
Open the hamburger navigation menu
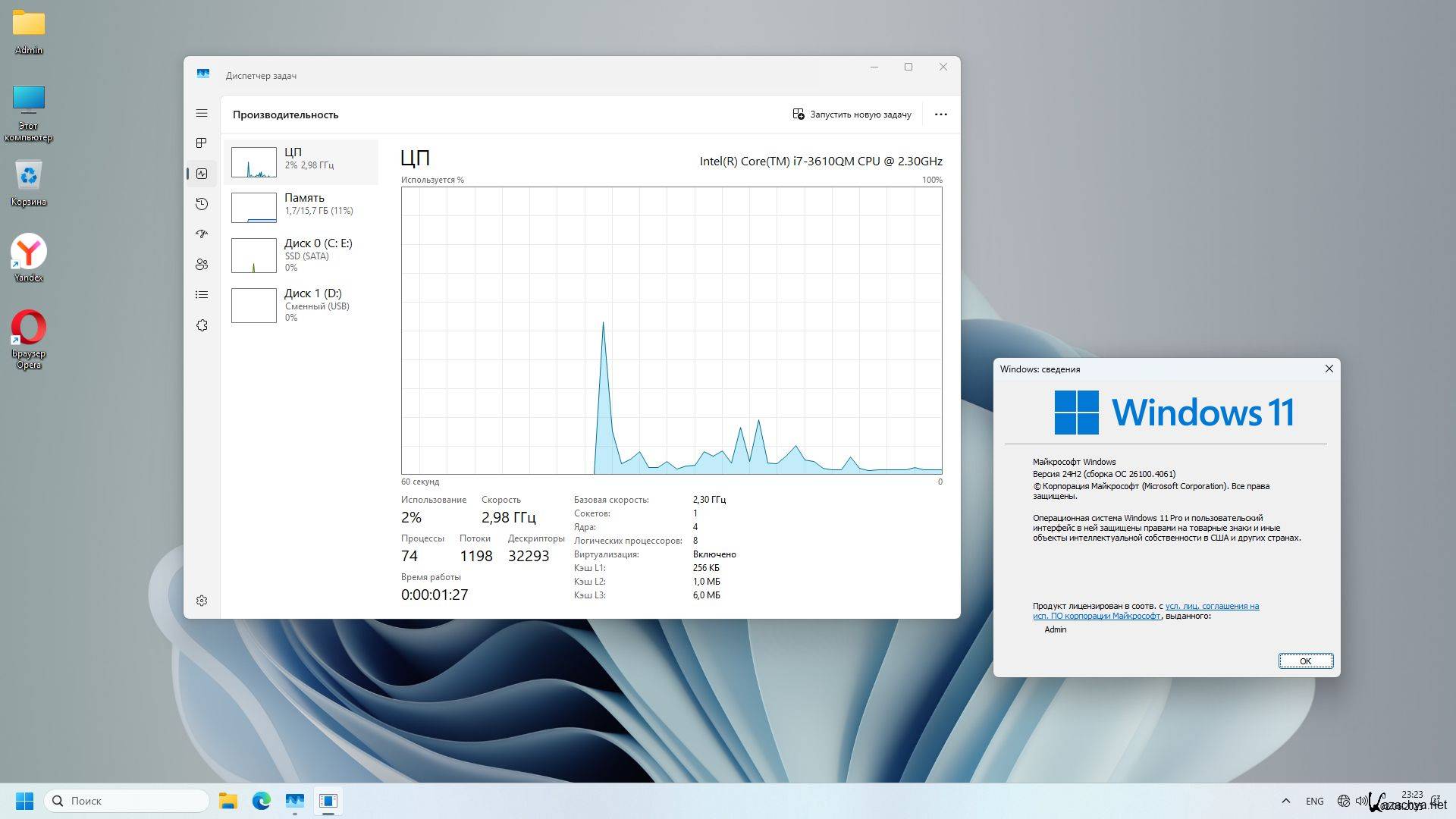click(x=202, y=113)
